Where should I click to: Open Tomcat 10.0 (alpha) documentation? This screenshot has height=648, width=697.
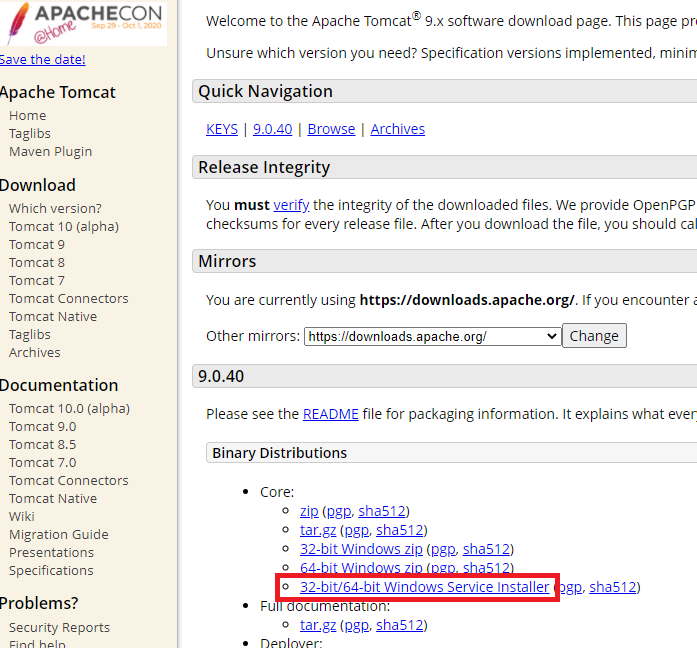click(x=69, y=408)
